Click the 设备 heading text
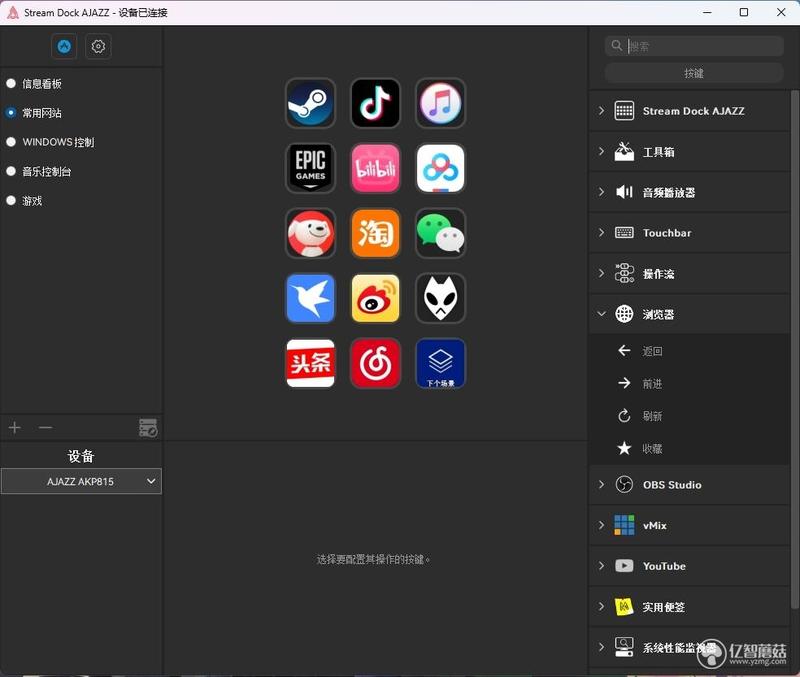The width and height of the screenshot is (800, 677). 81,456
